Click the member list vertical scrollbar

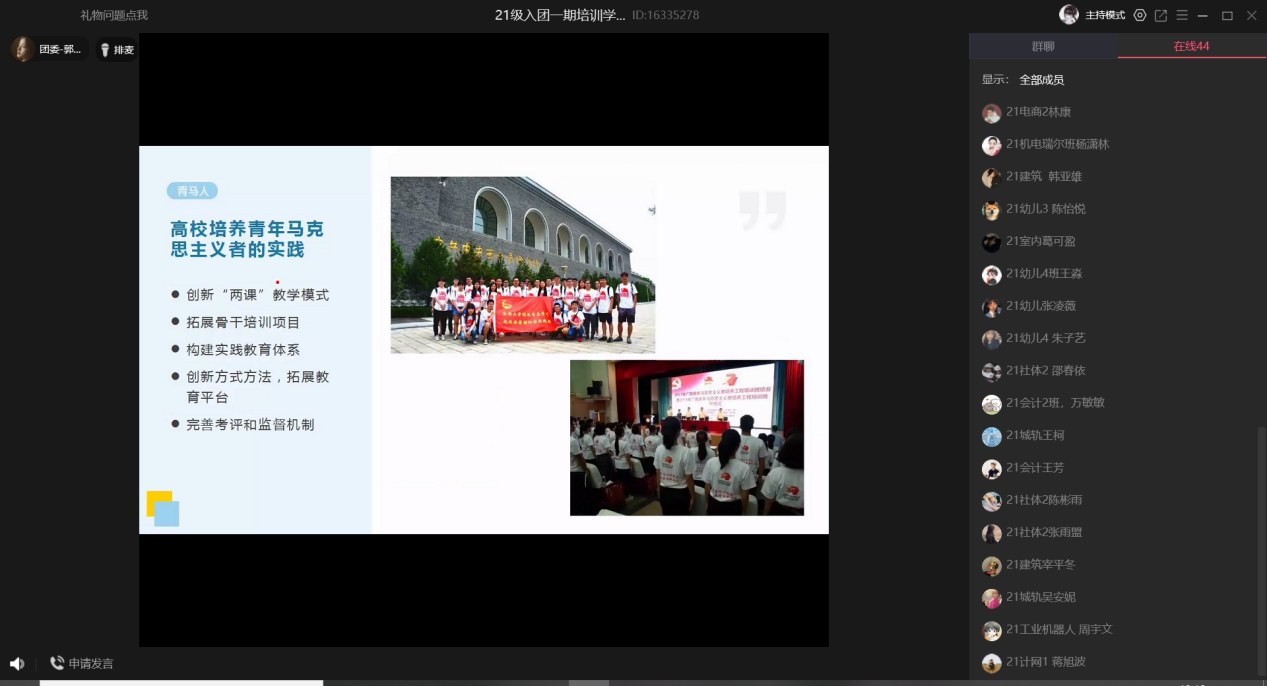click(1261, 550)
